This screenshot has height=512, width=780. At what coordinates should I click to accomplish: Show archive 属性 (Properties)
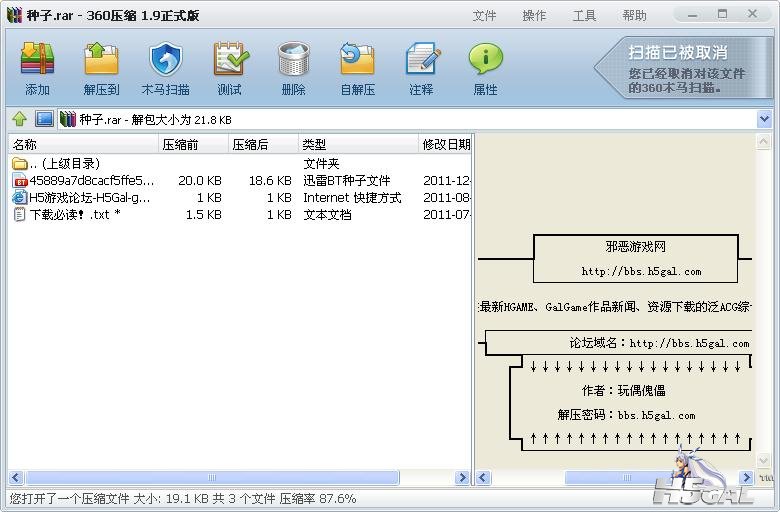point(485,67)
